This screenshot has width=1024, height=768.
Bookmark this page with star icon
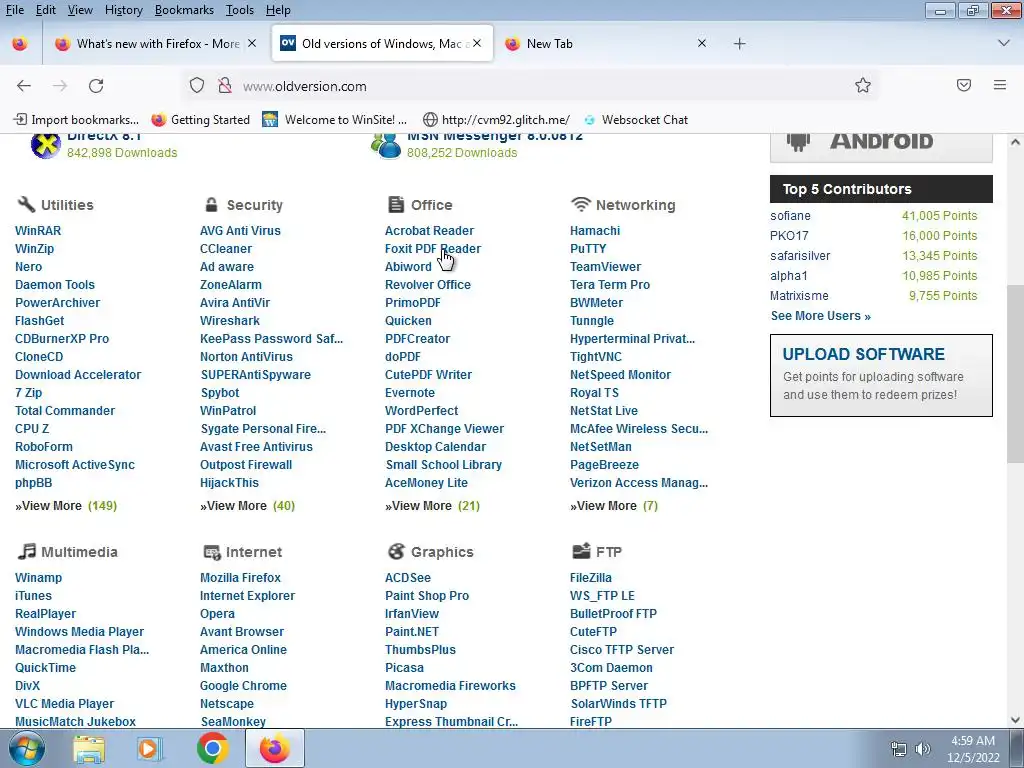pyautogui.click(x=863, y=86)
